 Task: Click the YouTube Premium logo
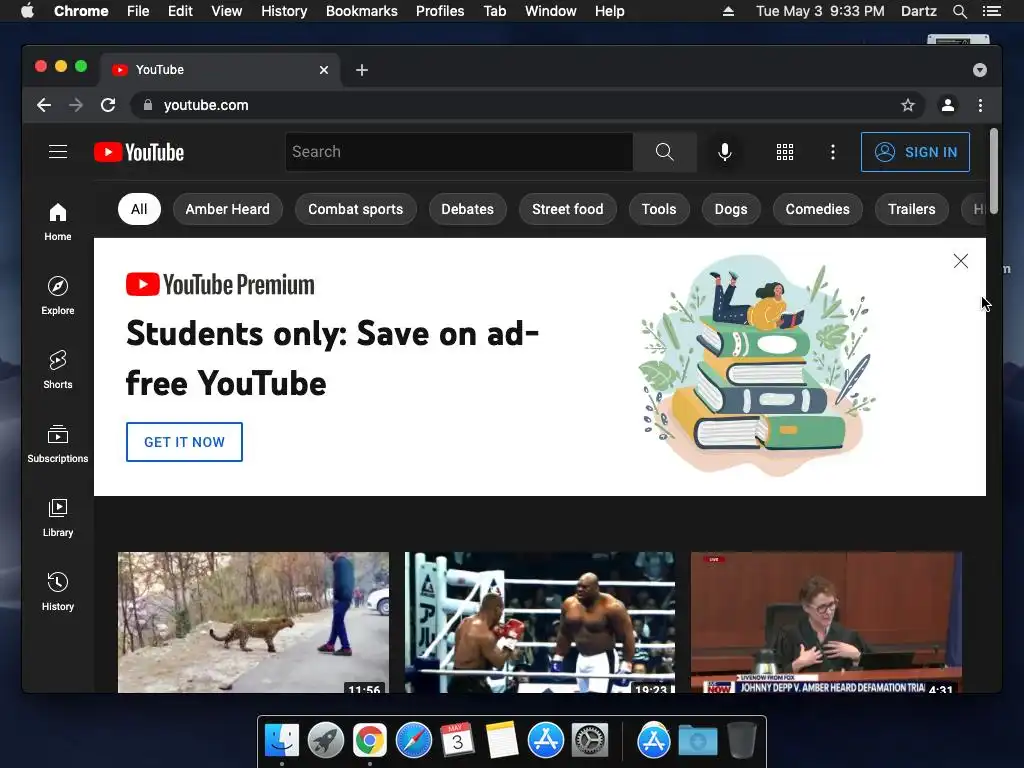click(220, 285)
